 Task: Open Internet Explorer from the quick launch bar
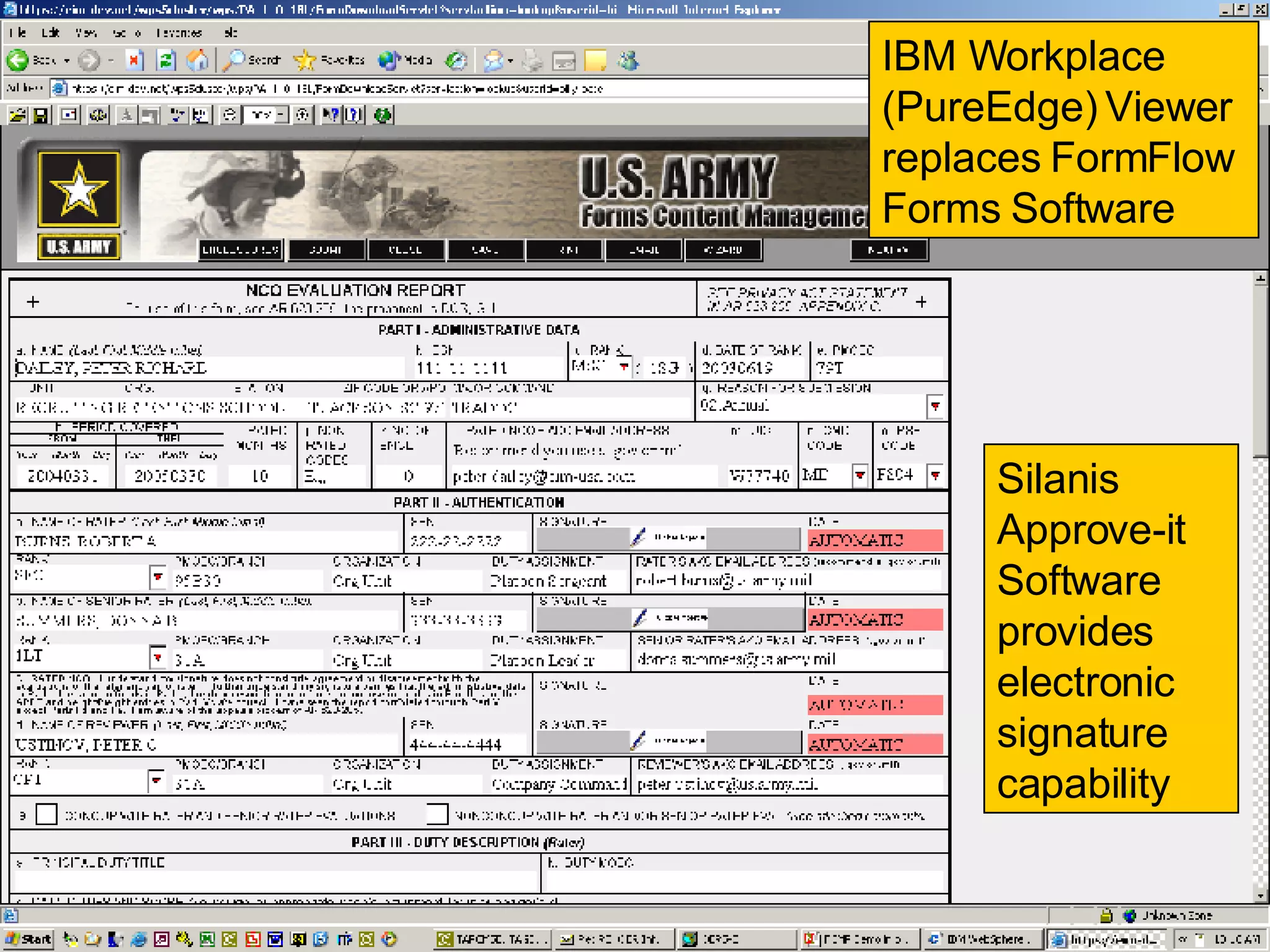(138, 940)
